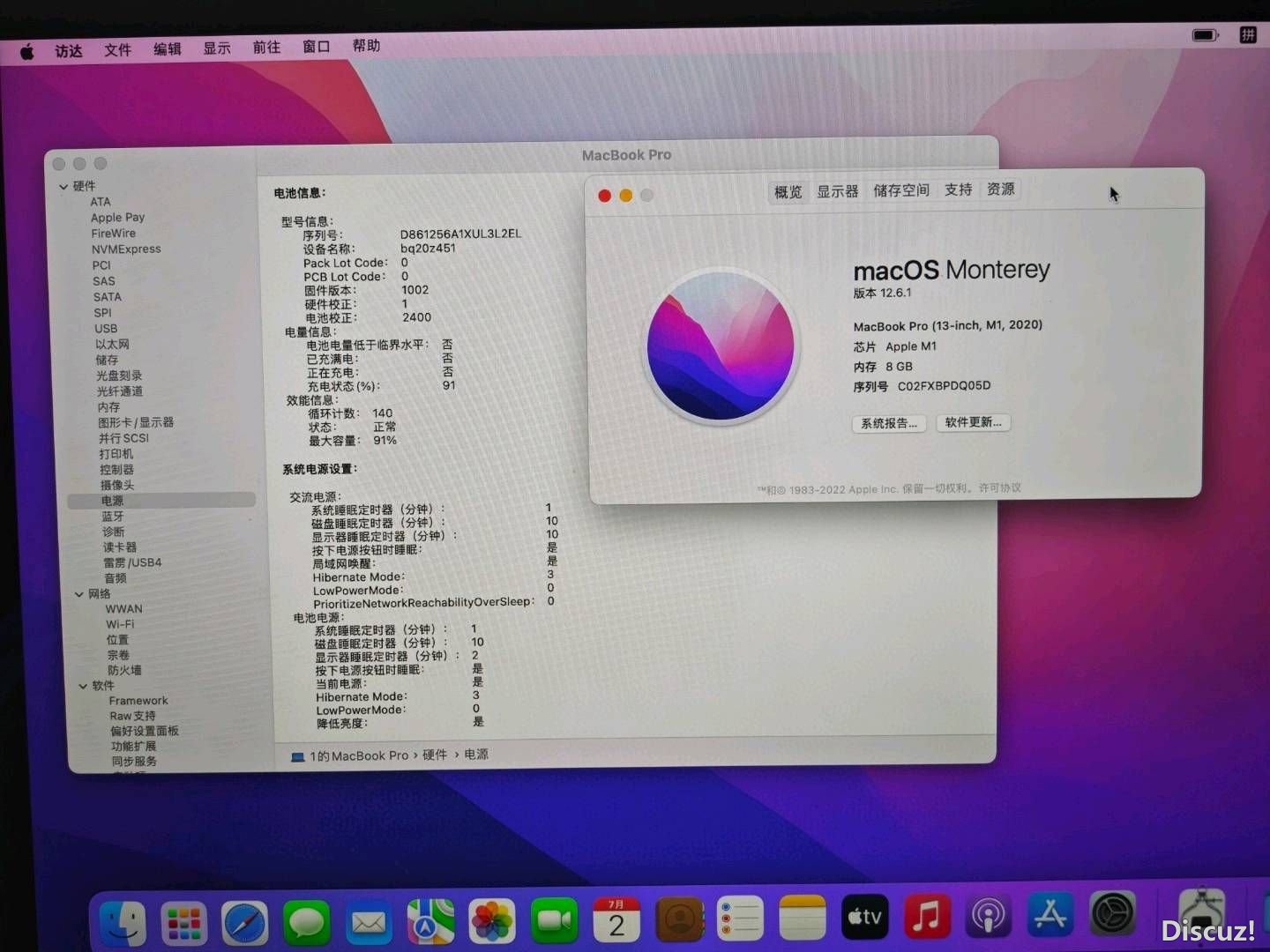Open the 许可协议 link
This screenshot has height=952, width=1270.
[999, 487]
